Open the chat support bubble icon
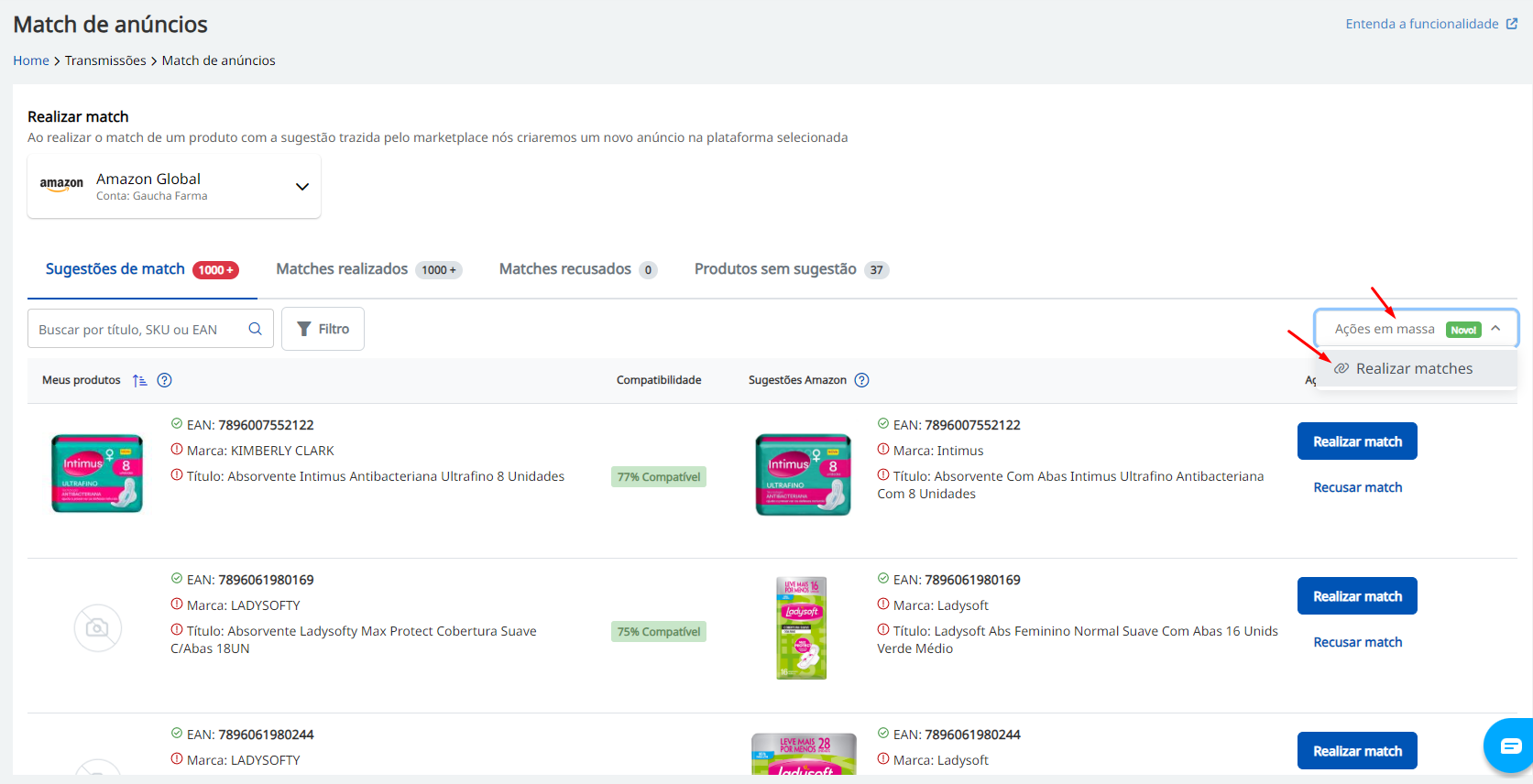This screenshot has height=784, width=1533. [1510, 746]
